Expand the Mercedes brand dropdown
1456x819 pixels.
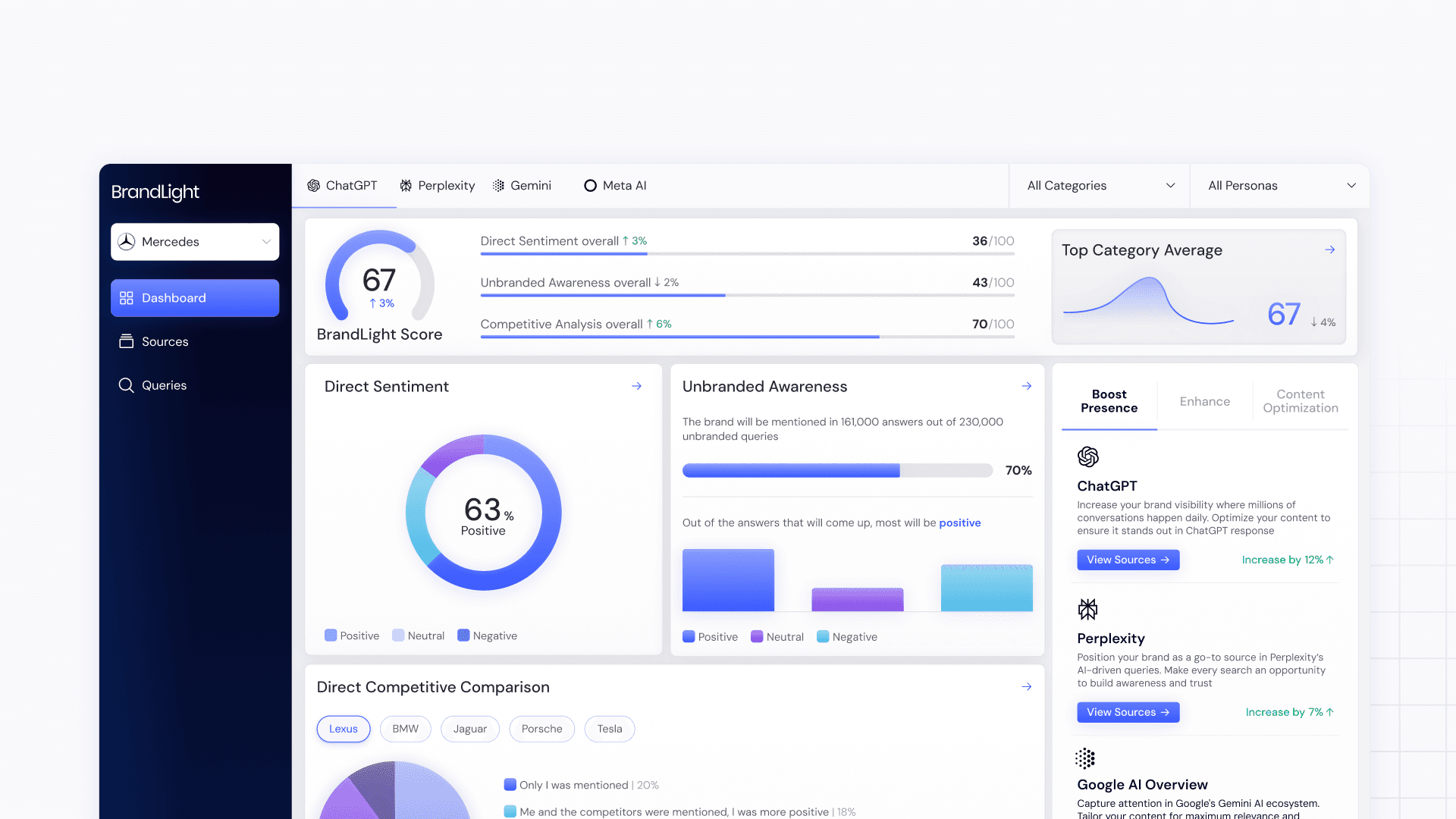click(x=195, y=242)
